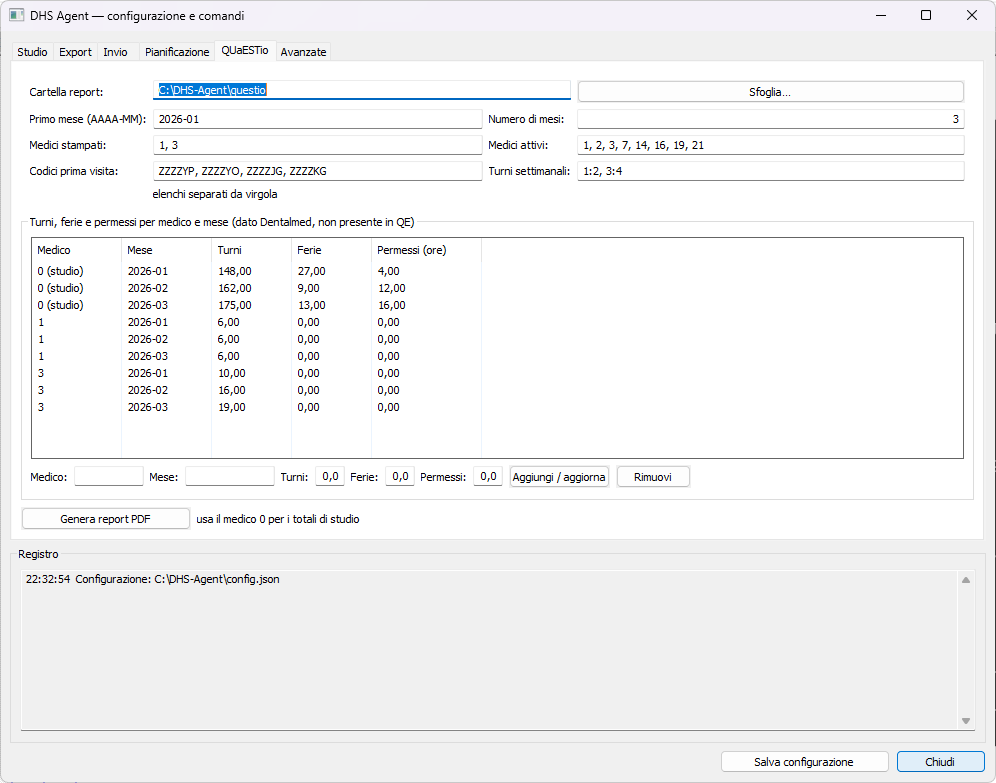This screenshot has height=783, width=996.
Task: Select row with Turni 16,00
Action: pyautogui.click(x=257, y=391)
